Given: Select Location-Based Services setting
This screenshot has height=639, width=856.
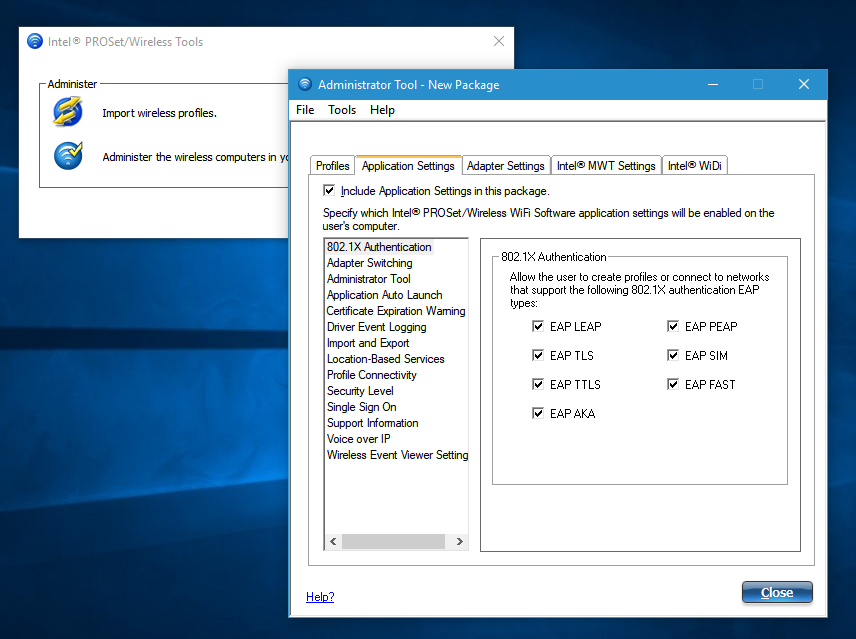Looking at the screenshot, I should pos(385,359).
